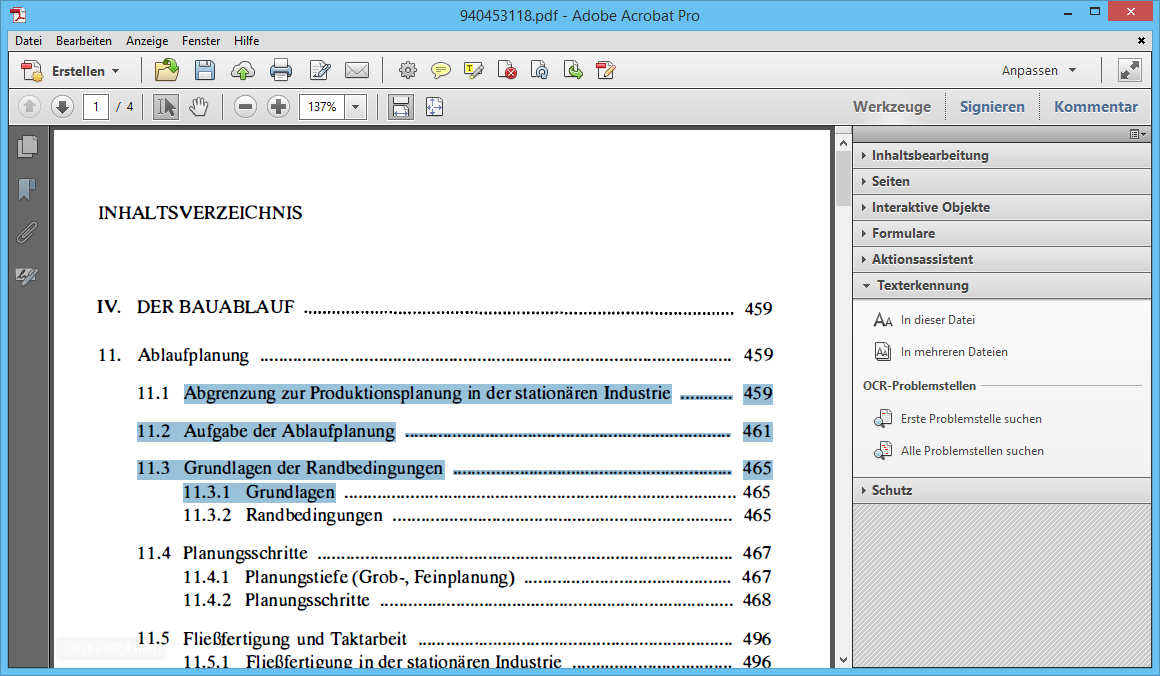Click the Open file folder icon

(167, 70)
